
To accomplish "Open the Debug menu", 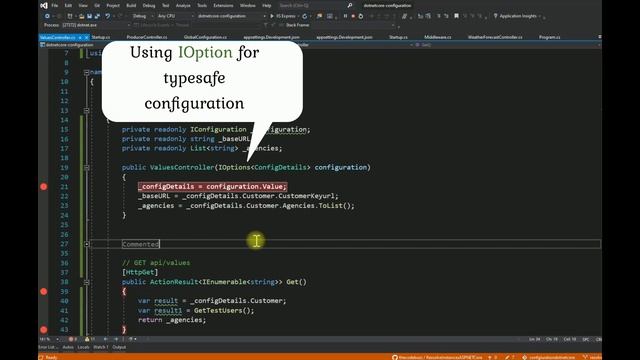I will [x=149, y=5].
